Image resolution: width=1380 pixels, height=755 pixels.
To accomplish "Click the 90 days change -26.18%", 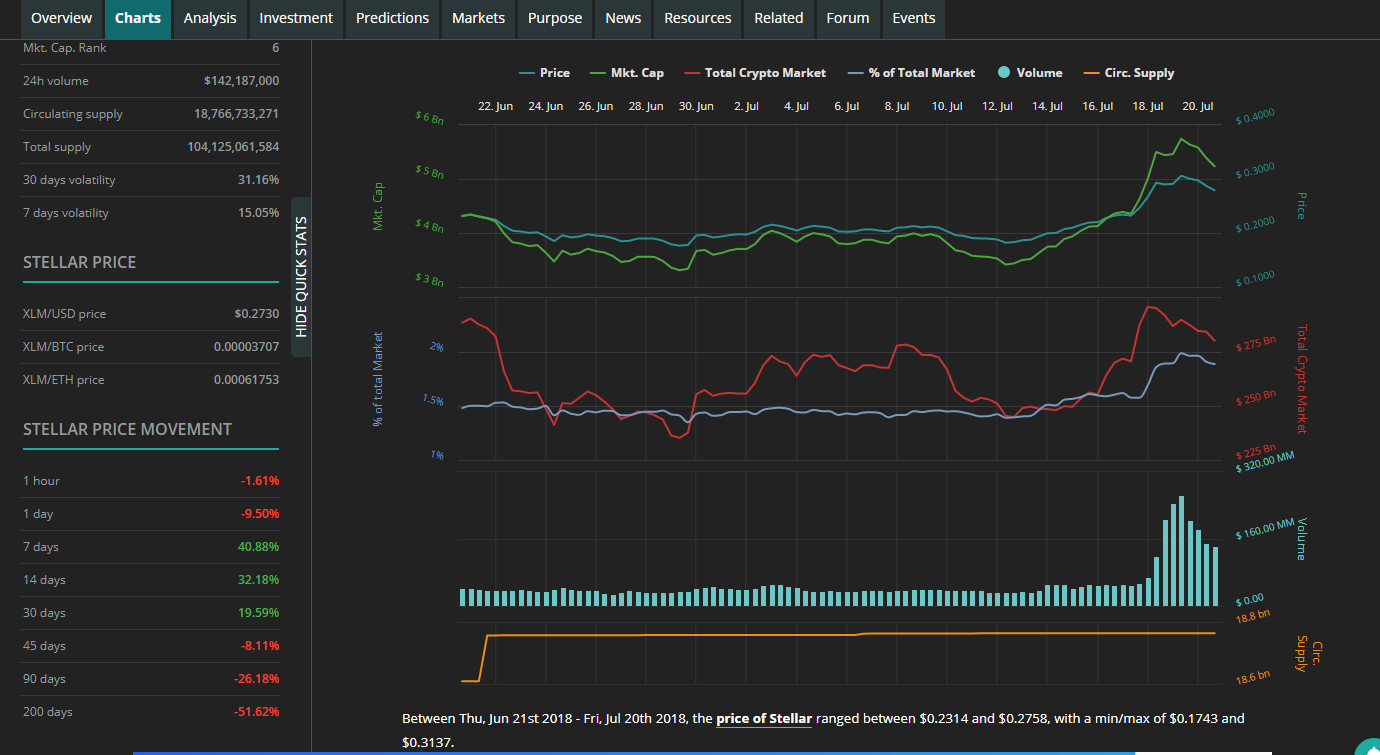I will point(257,679).
